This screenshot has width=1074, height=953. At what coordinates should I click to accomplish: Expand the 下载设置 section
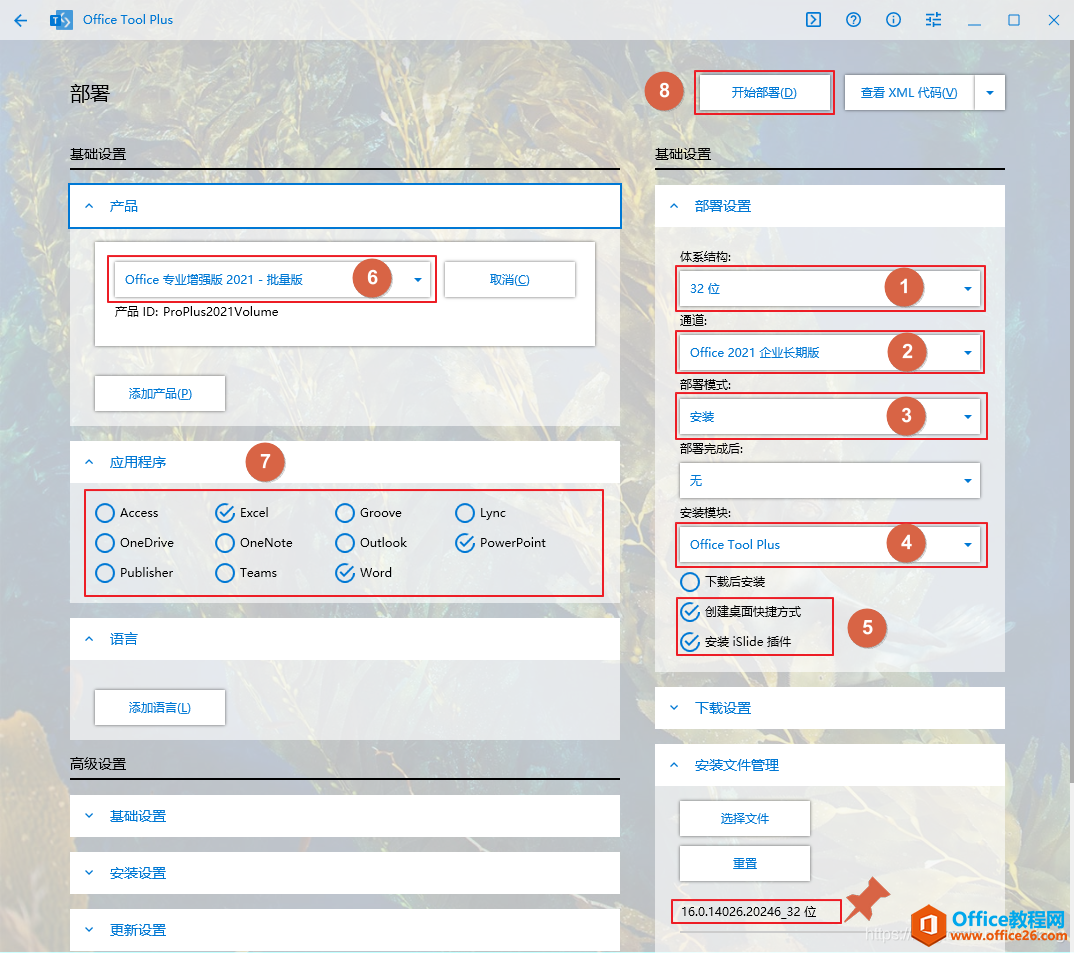pyautogui.click(x=829, y=708)
